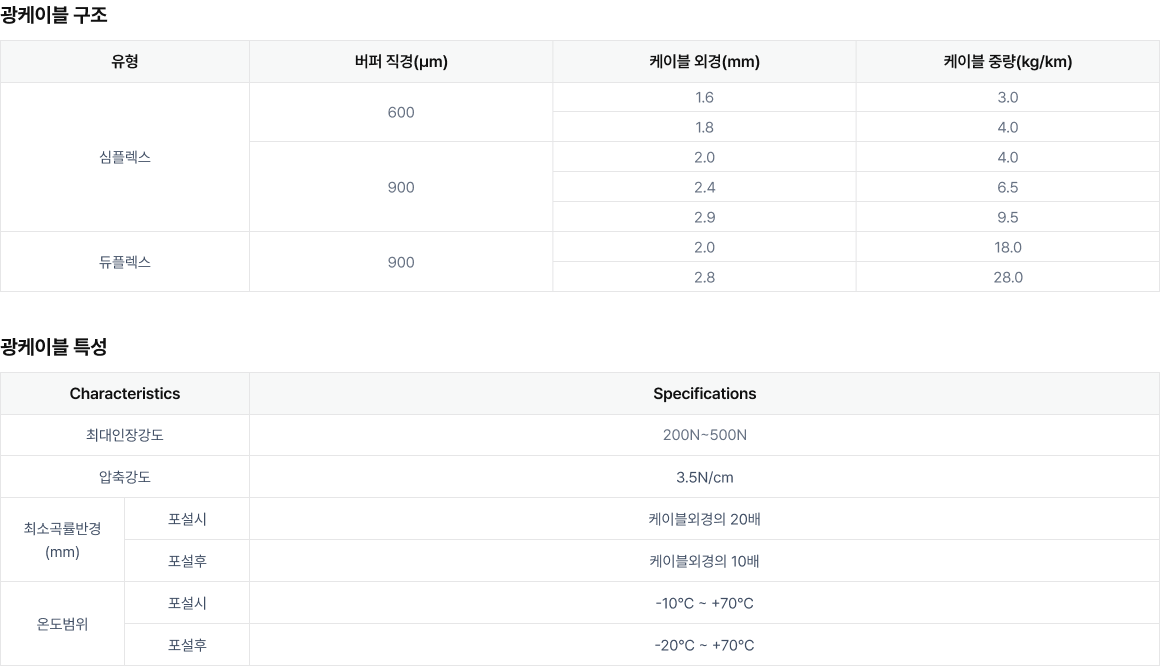Viewport: 1160px width, 666px height.
Task: Click the Specifications header cell
Action: tap(704, 394)
